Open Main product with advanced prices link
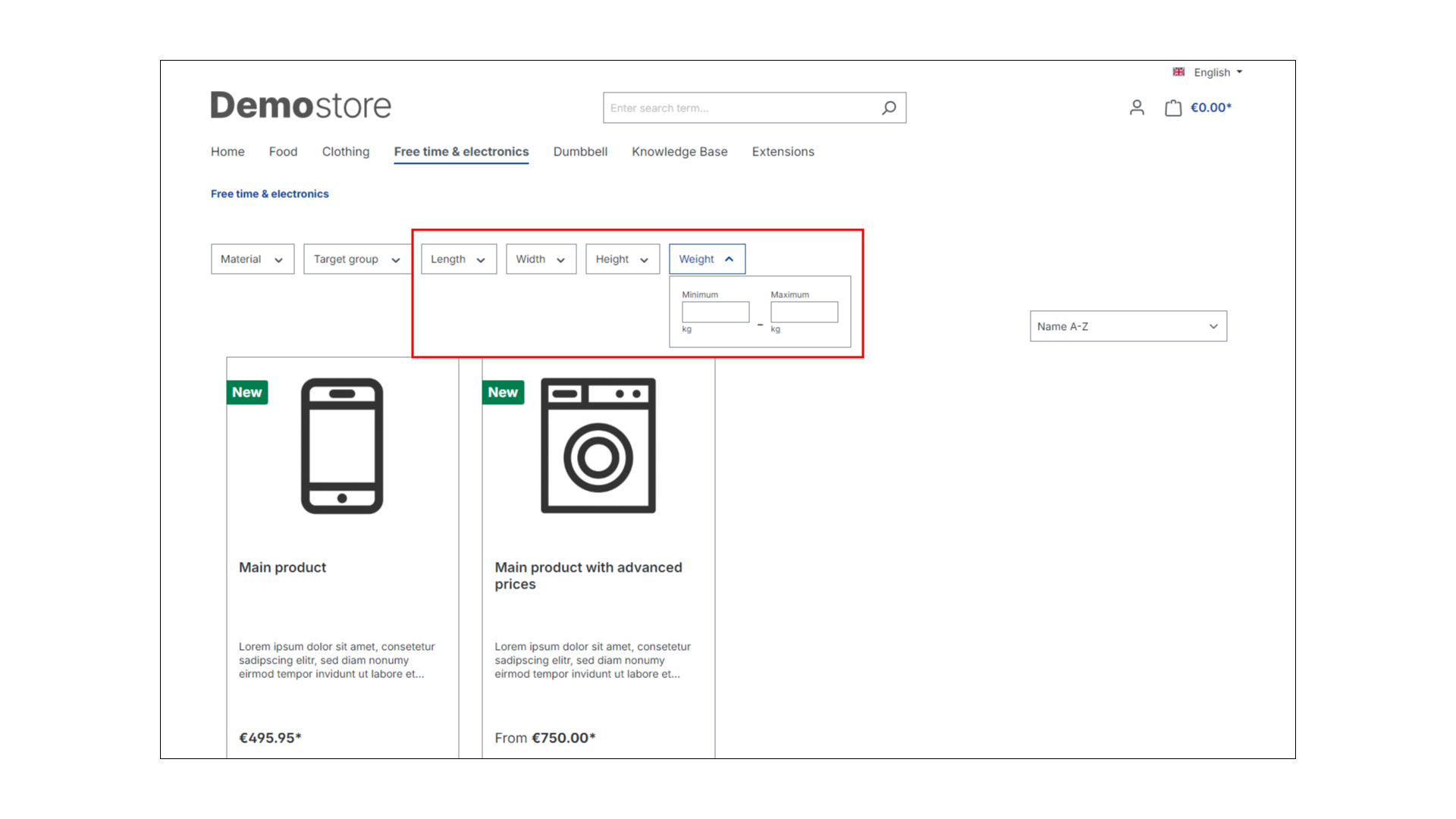The height and width of the screenshot is (819, 1456). tap(588, 576)
